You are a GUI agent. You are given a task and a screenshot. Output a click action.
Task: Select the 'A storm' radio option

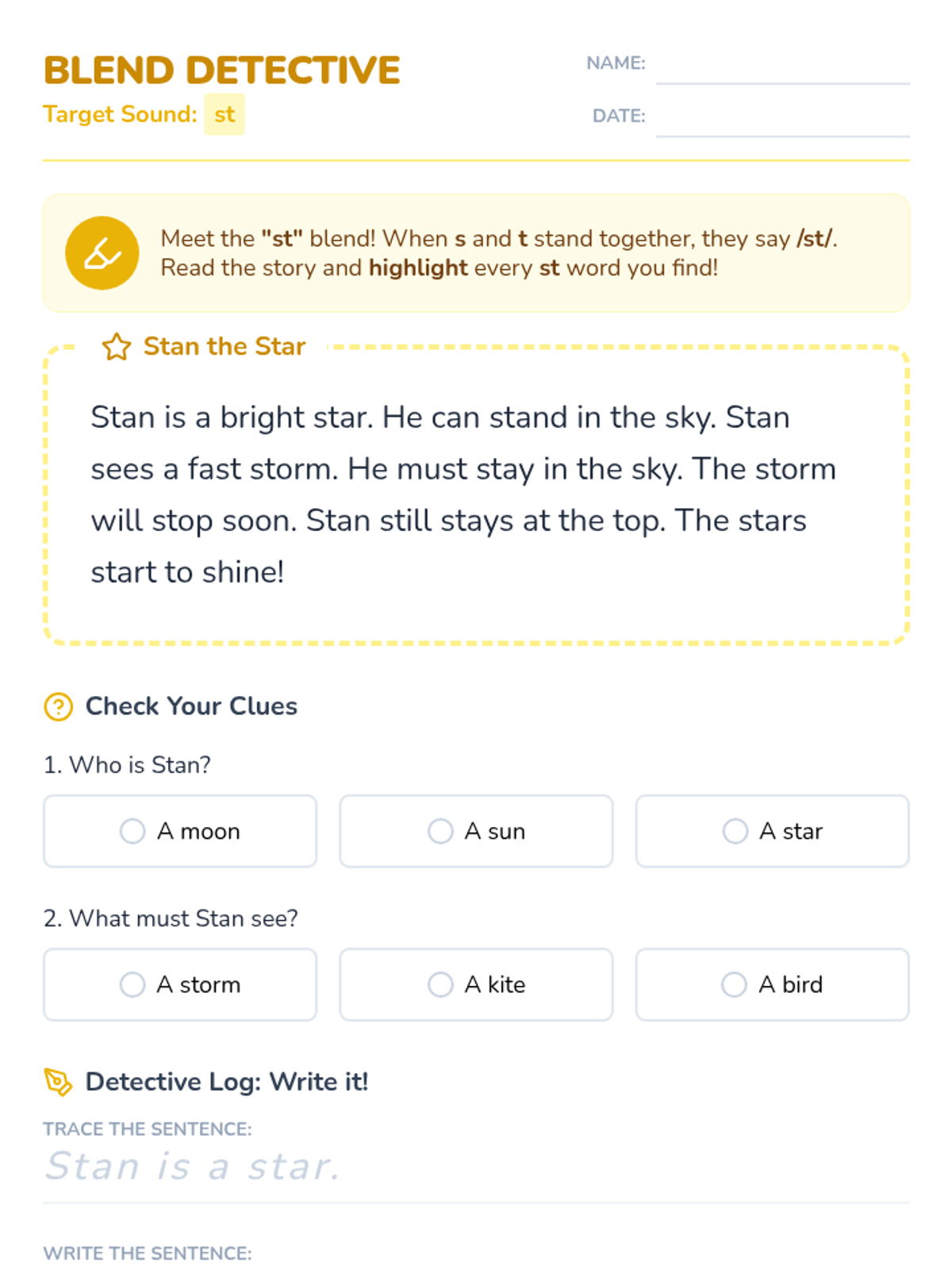point(180,984)
